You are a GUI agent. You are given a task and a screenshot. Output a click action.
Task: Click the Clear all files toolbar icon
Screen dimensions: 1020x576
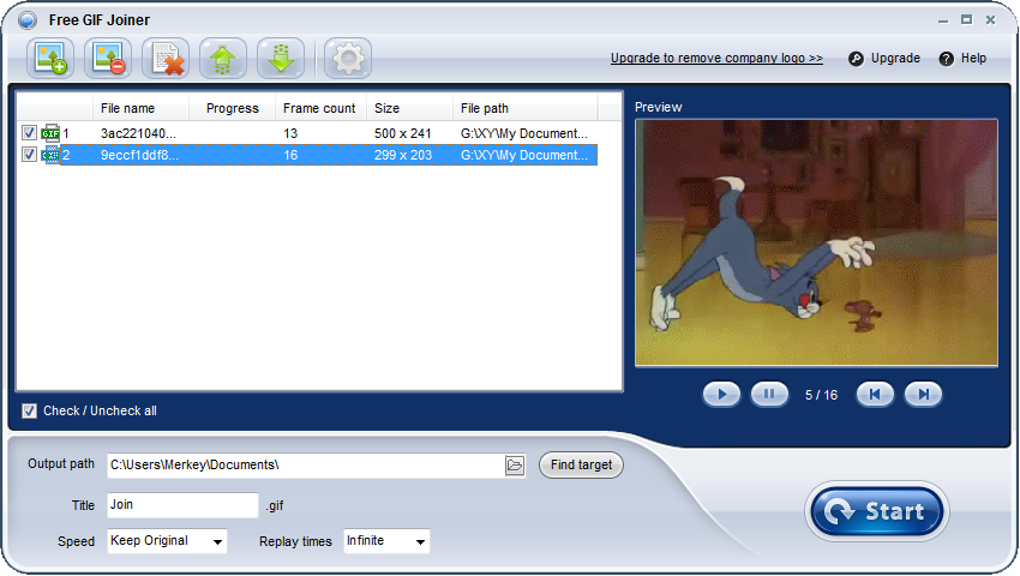[166, 59]
